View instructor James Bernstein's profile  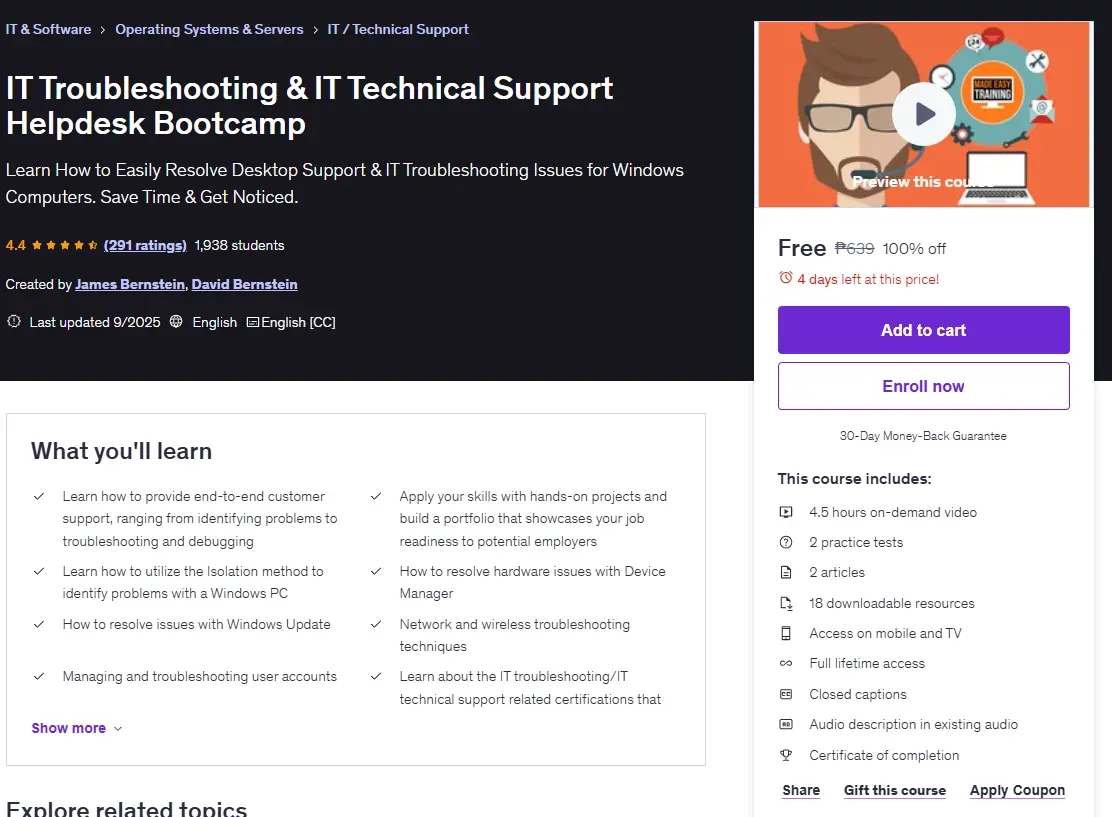click(x=130, y=284)
